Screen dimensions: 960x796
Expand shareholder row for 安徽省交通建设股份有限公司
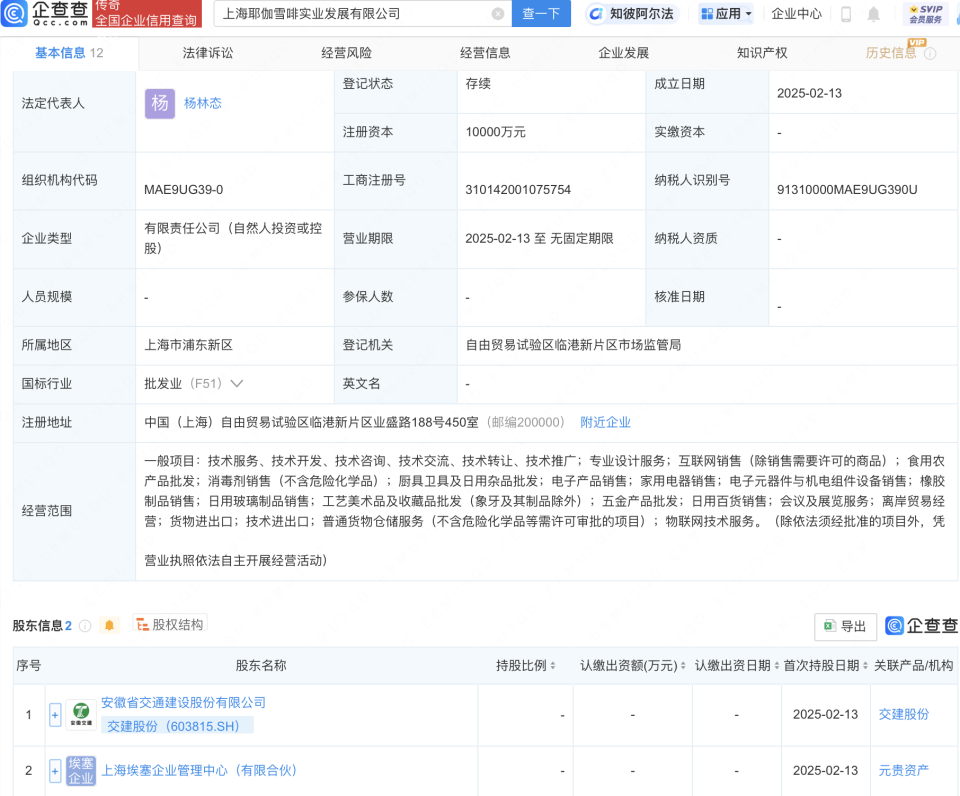tap(55, 714)
